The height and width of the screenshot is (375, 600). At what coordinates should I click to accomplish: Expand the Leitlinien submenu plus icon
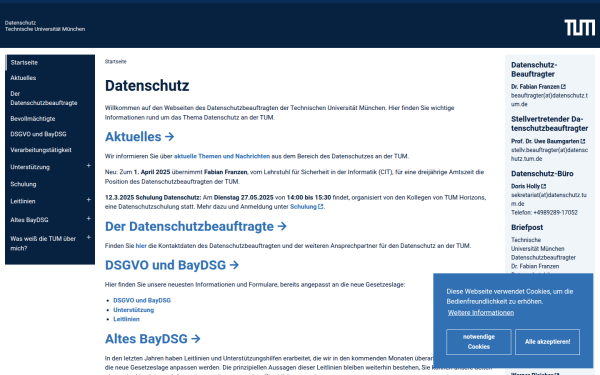[x=88, y=200]
